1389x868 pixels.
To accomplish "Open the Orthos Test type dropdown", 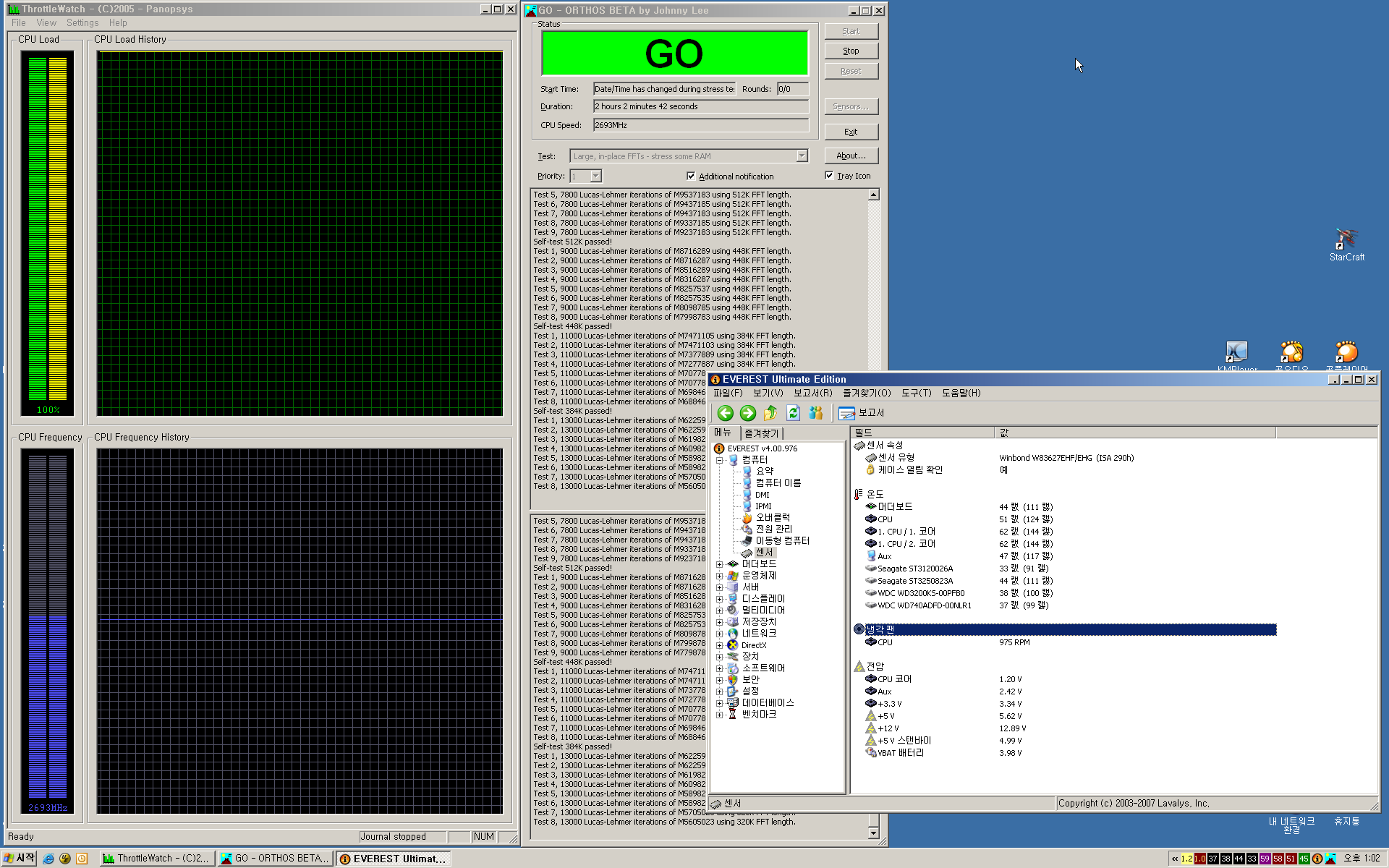I will pyautogui.click(x=802, y=156).
